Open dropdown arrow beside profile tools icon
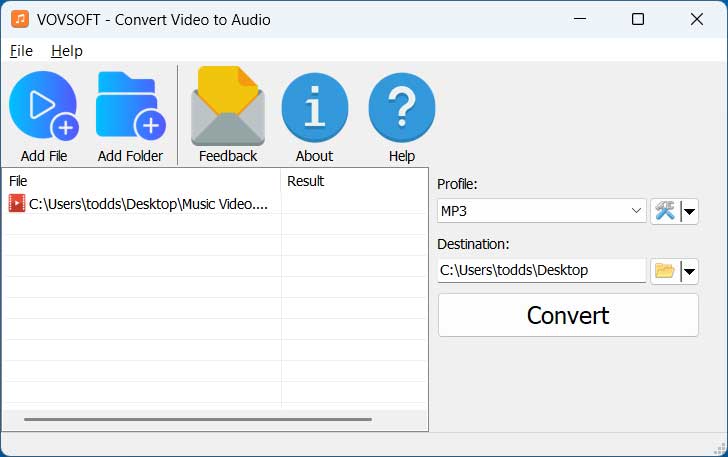The image size is (728, 457). coord(689,211)
